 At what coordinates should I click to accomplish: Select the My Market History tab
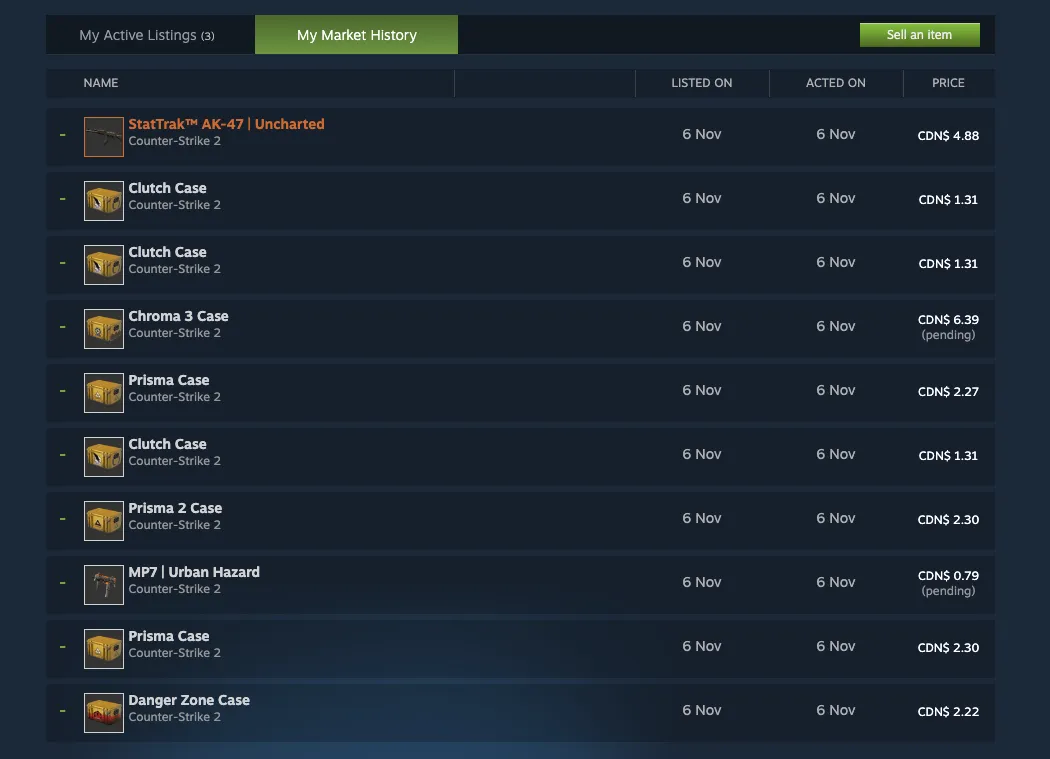pos(356,34)
